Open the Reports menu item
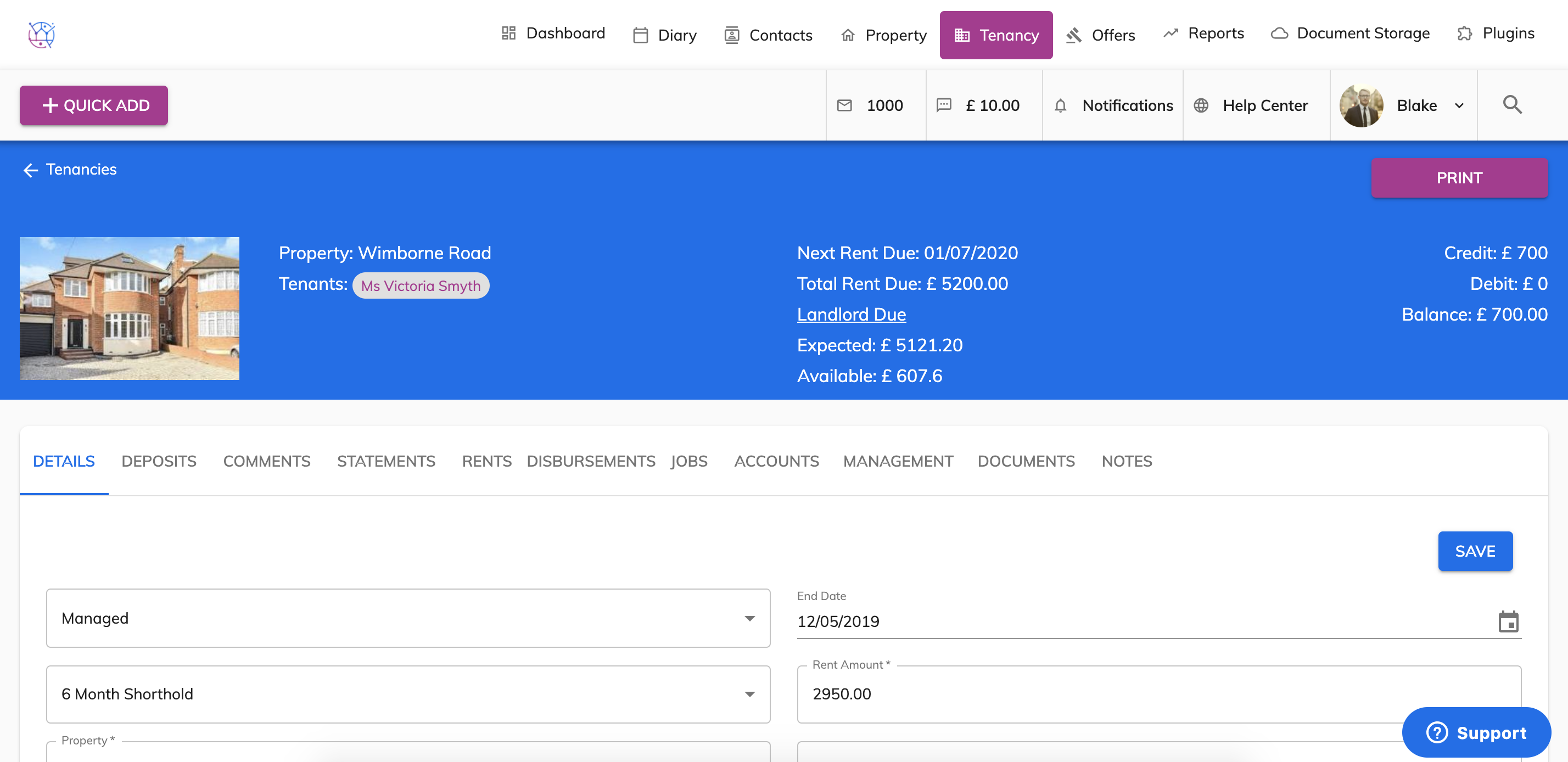The width and height of the screenshot is (1568, 762). click(x=1203, y=33)
